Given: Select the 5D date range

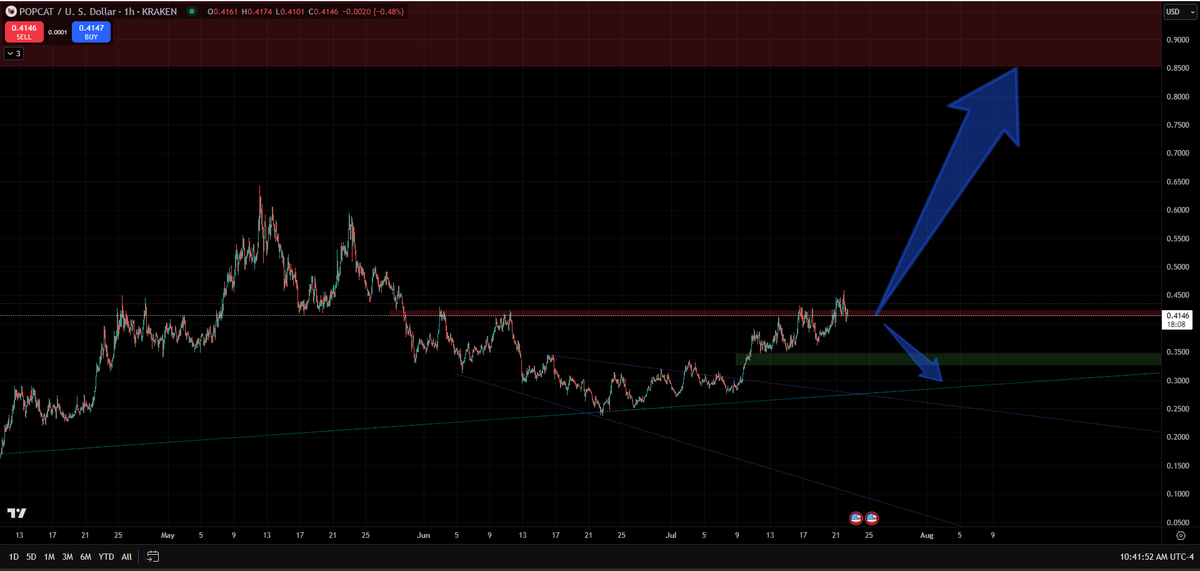Looking at the screenshot, I should click(31, 555).
